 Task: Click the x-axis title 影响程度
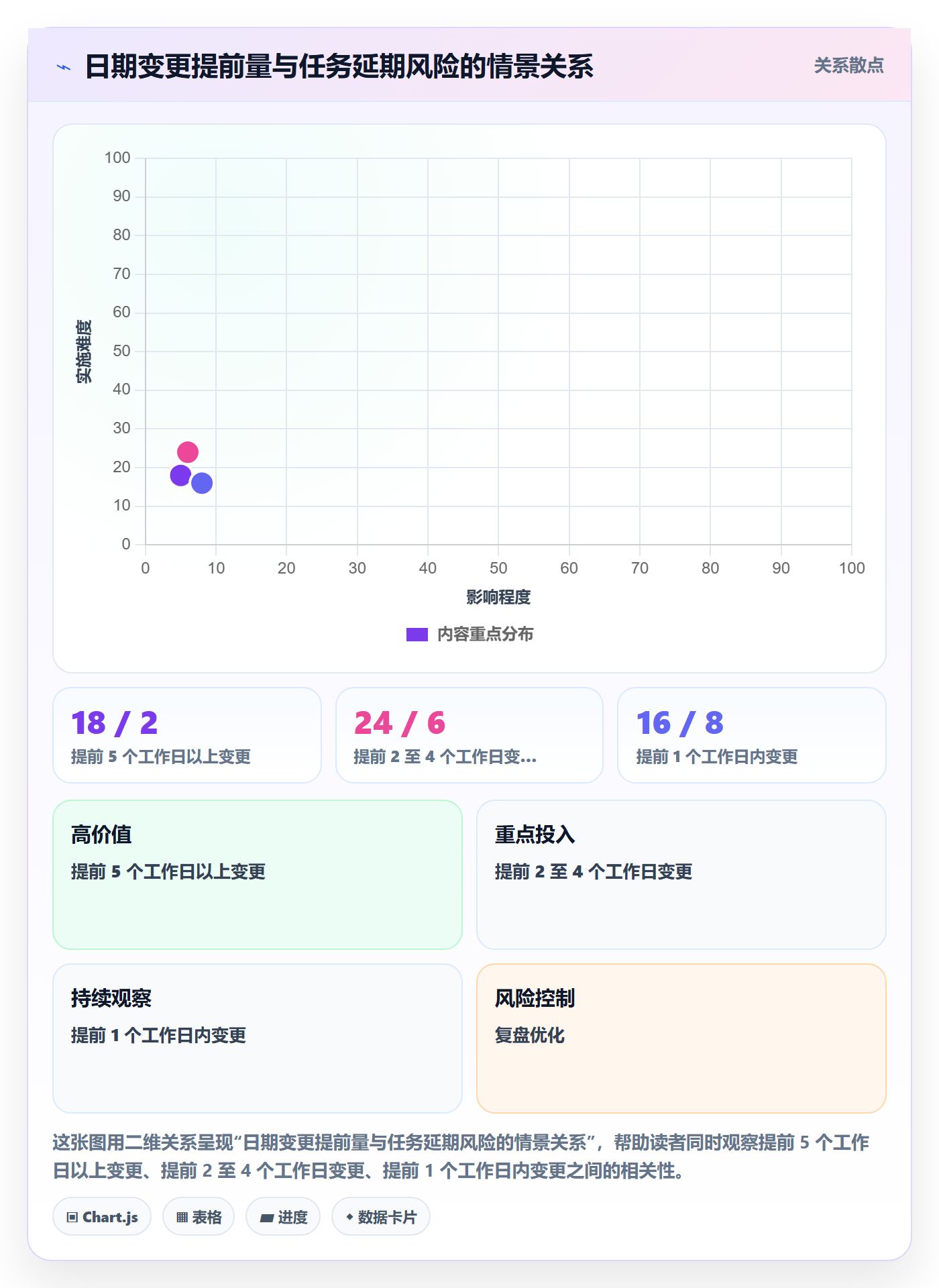tap(498, 597)
